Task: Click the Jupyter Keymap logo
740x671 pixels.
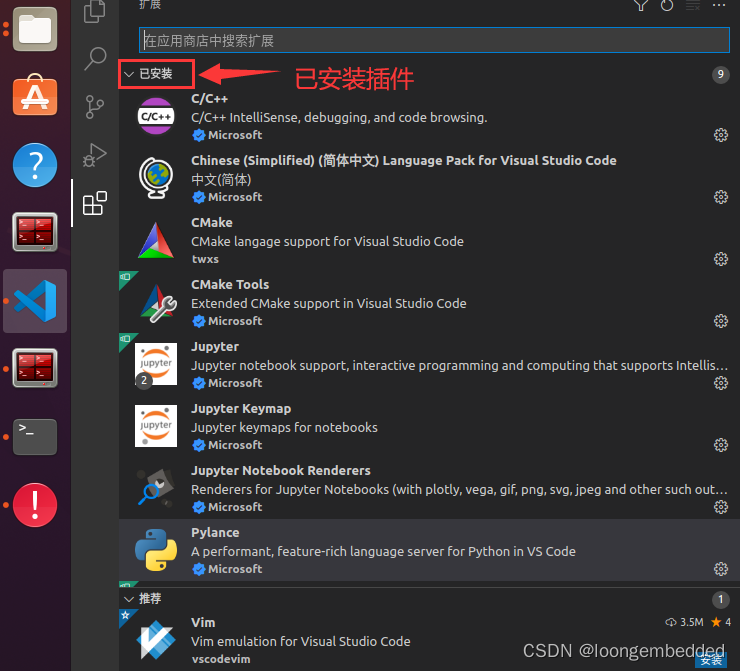Action: click(156, 426)
